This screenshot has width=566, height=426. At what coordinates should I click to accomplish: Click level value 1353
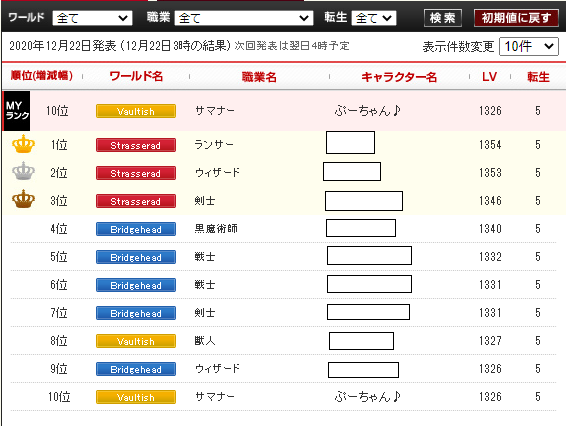(x=490, y=173)
